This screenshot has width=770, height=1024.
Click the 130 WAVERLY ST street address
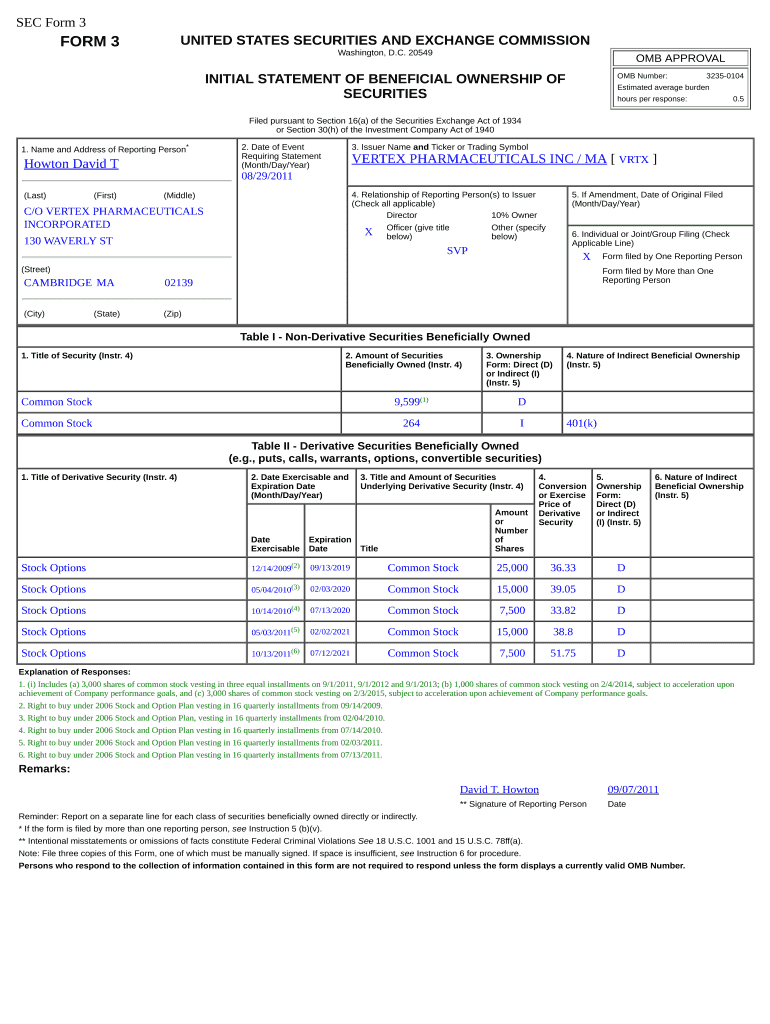pyautogui.click(x=68, y=241)
